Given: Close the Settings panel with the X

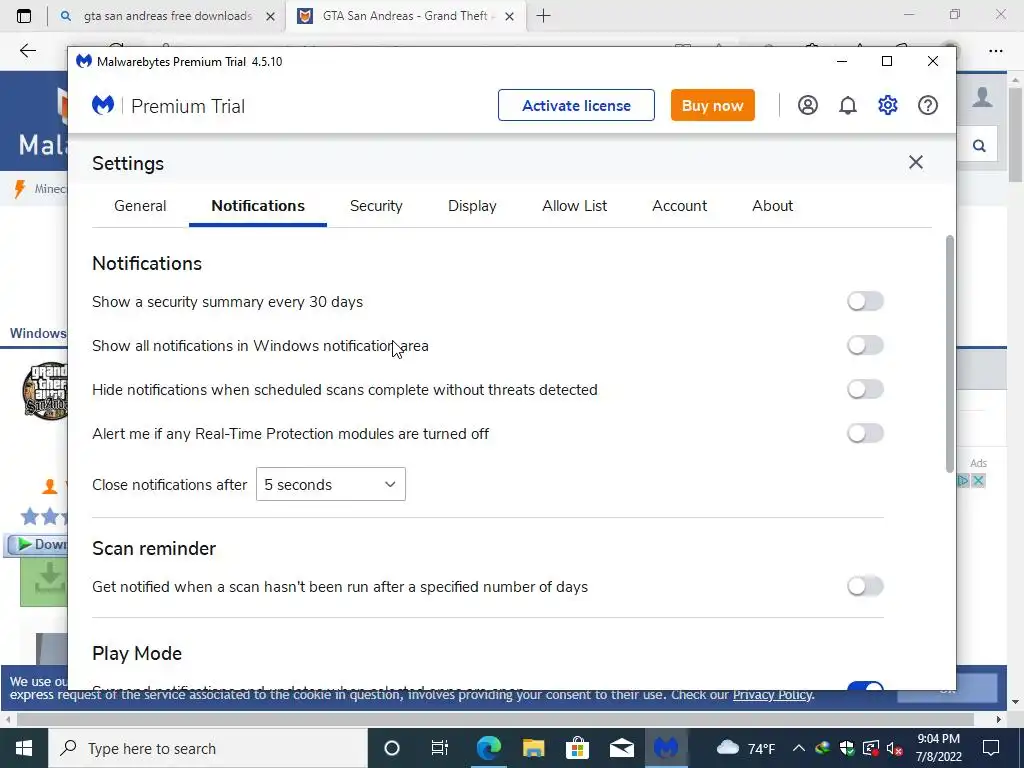Looking at the screenshot, I should [x=916, y=162].
